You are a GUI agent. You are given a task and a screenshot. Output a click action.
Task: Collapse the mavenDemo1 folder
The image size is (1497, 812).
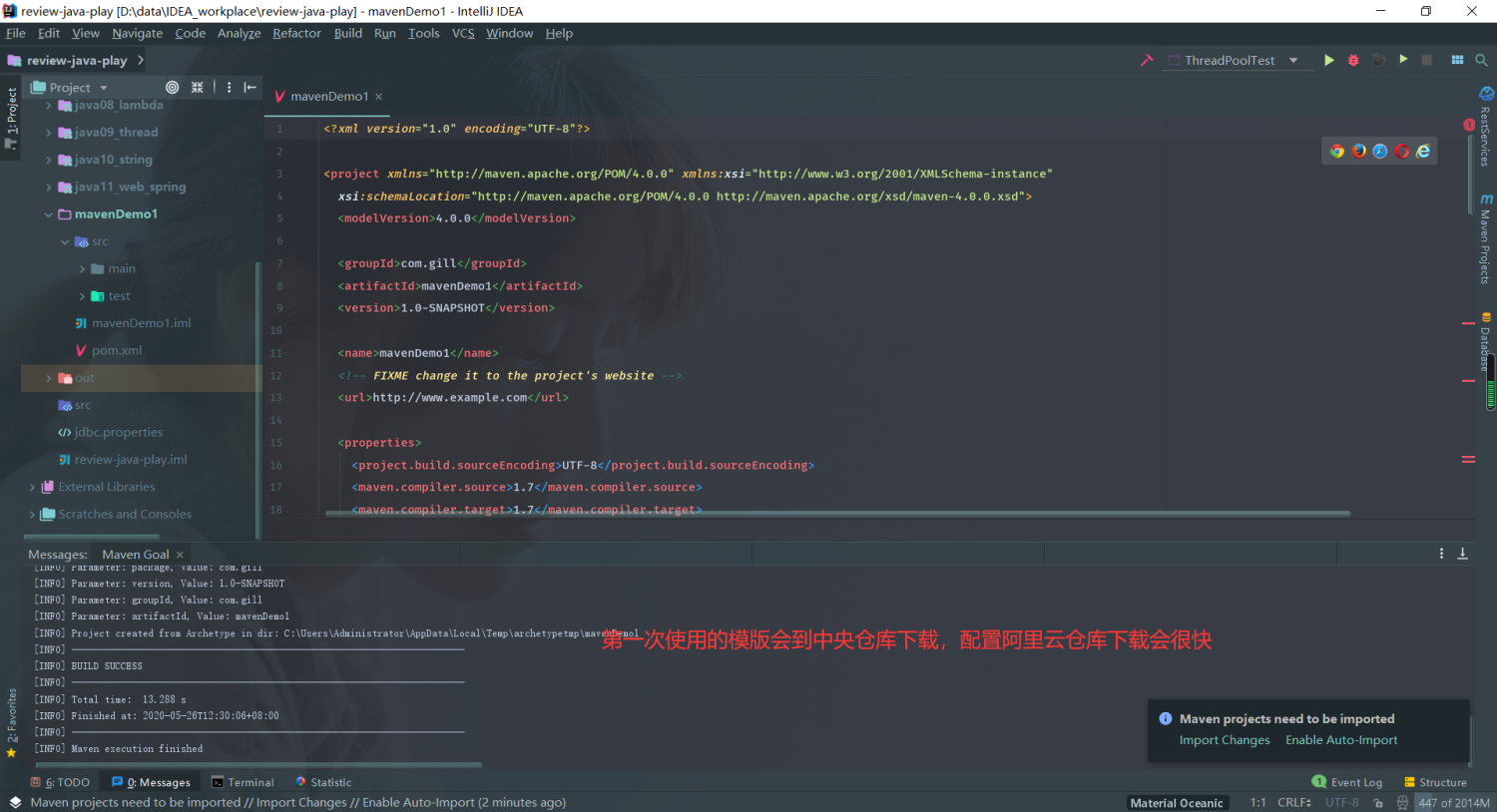tap(48, 213)
